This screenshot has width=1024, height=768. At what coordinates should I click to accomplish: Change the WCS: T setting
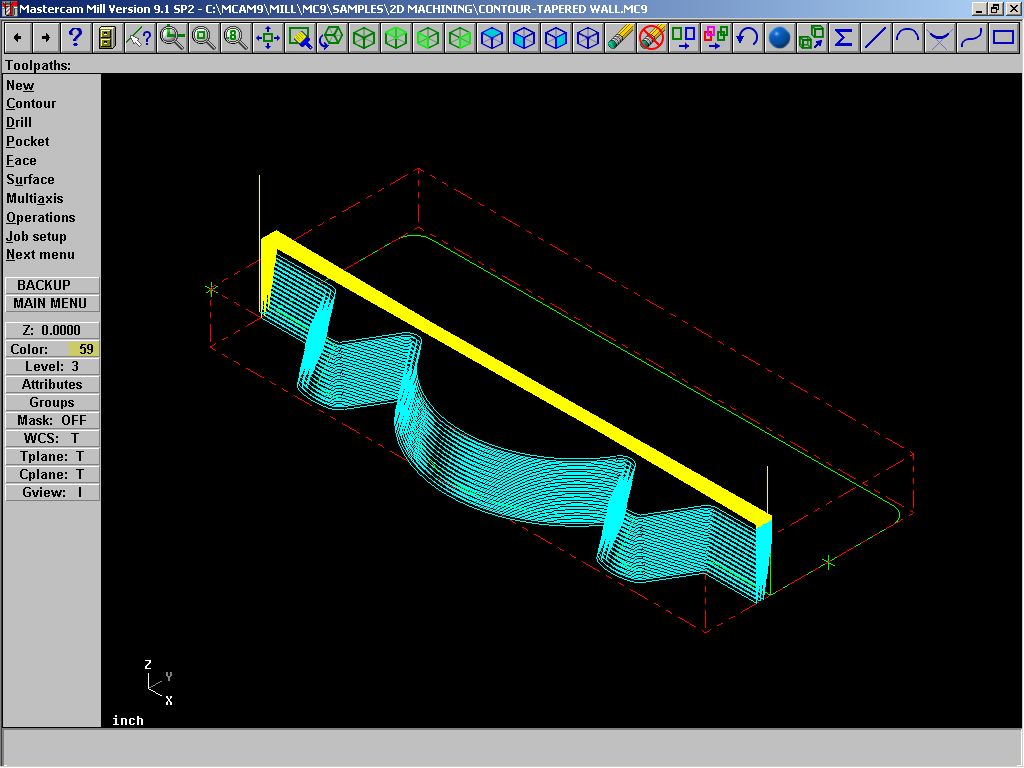(x=52, y=438)
